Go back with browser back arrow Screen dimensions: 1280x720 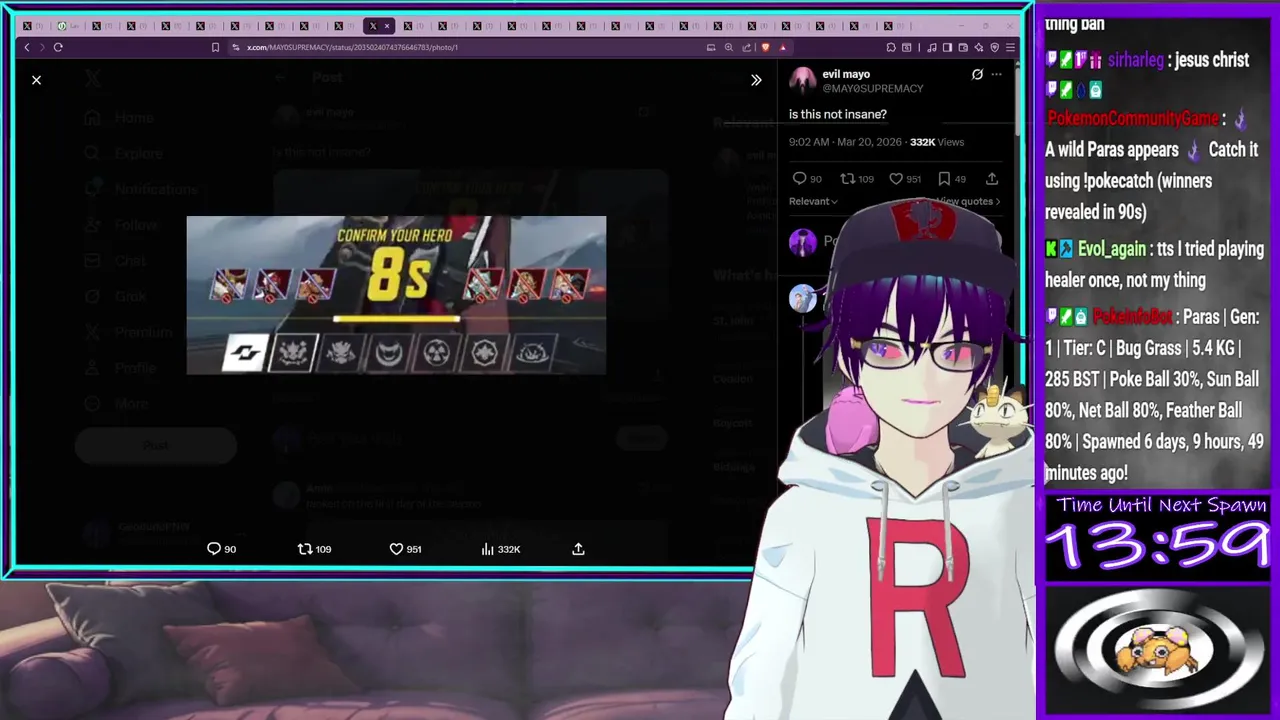[x=27, y=47]
